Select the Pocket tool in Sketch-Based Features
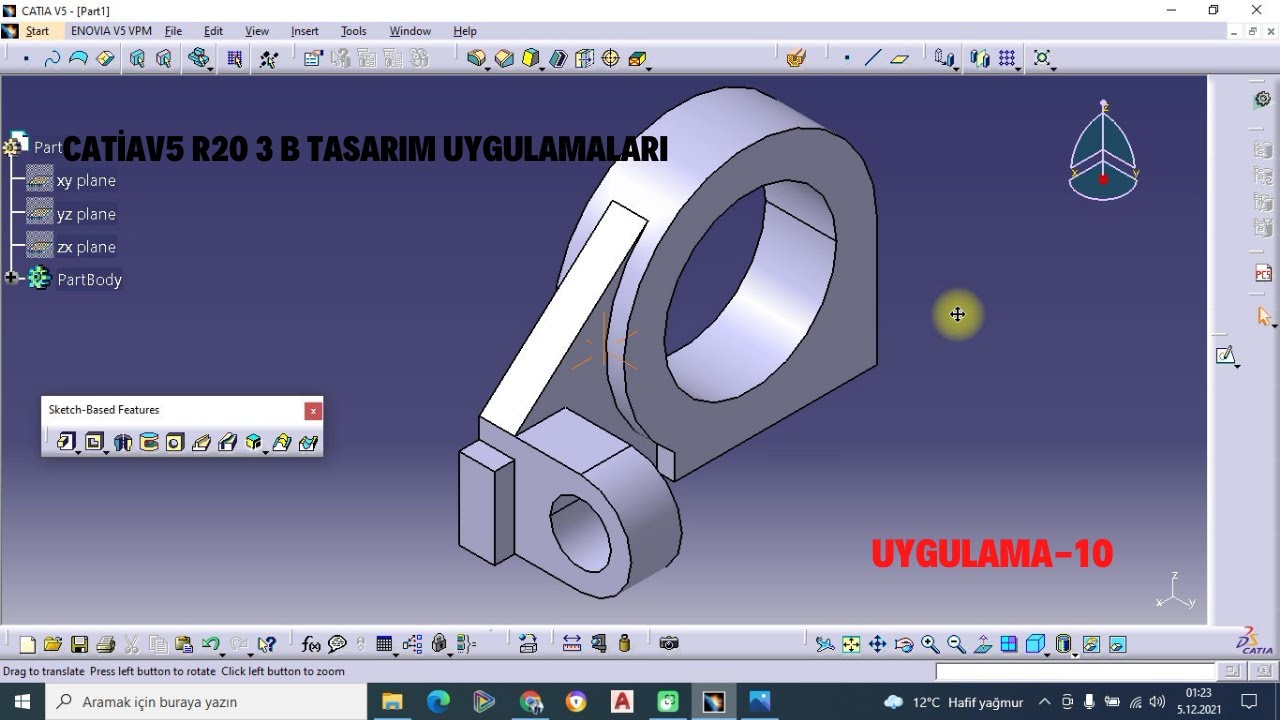Viewport: 1280px width, 720px height. [94, 442]
